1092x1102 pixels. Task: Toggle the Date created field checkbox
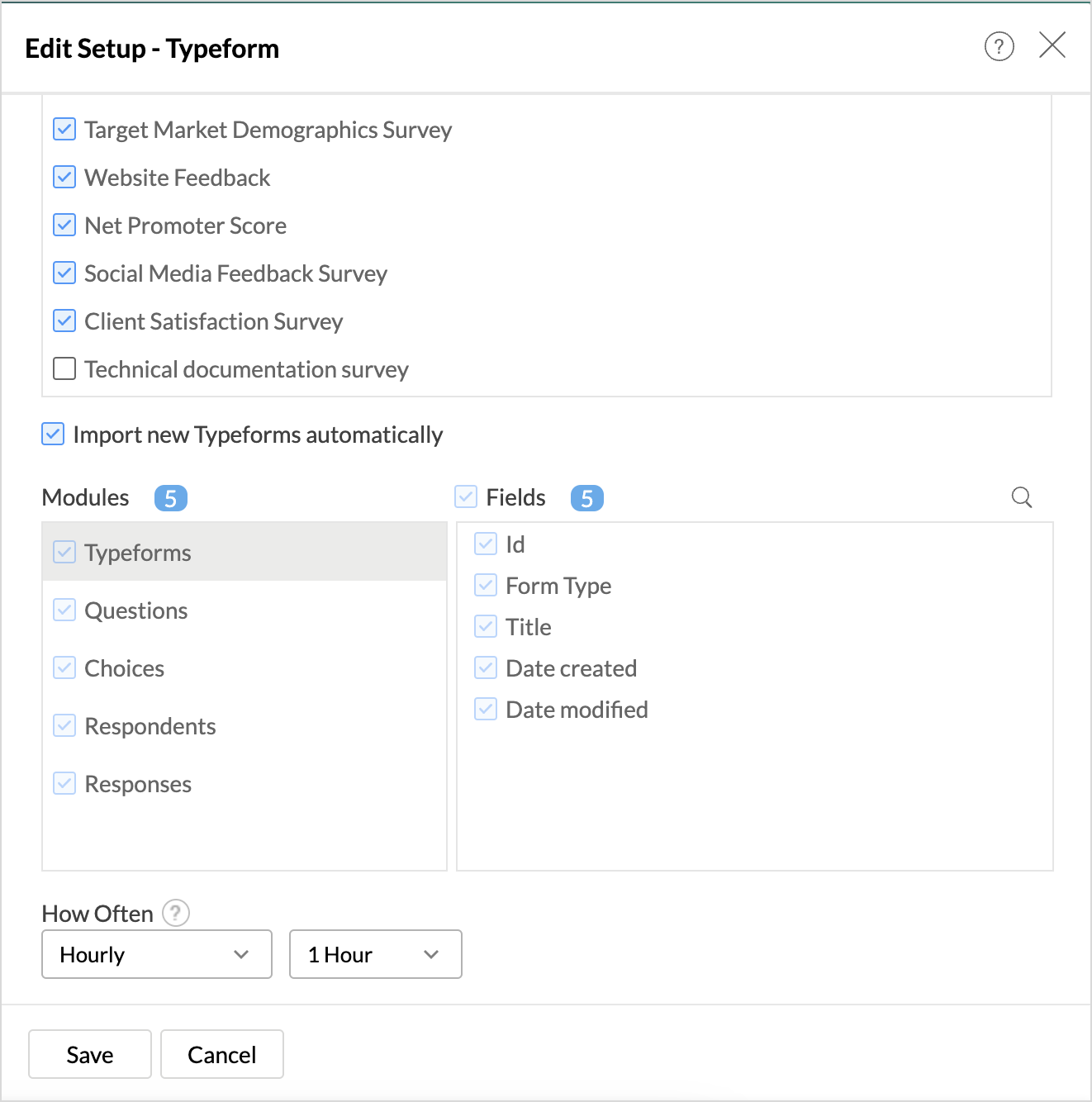tap(486, 667)
